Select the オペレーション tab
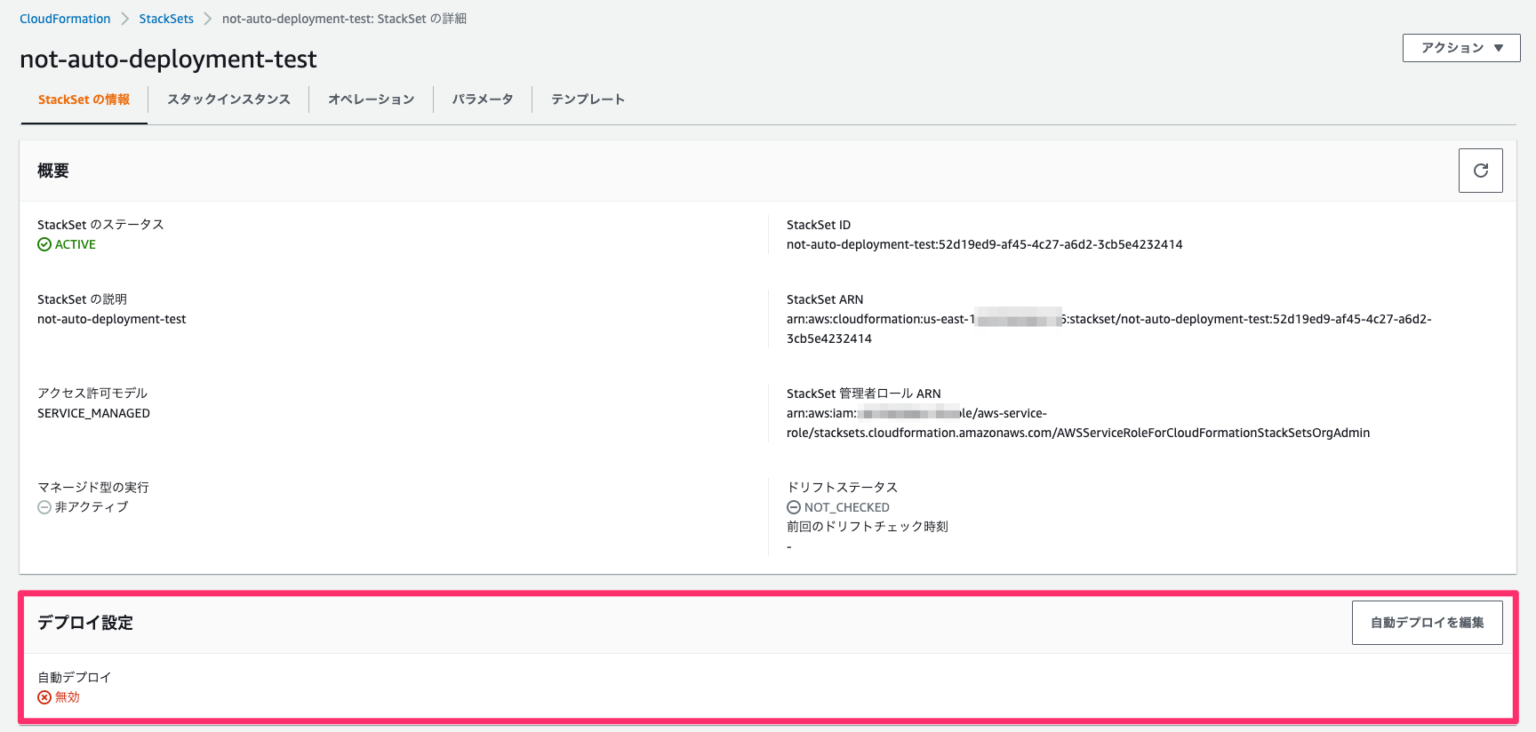 tap(371, 99)
